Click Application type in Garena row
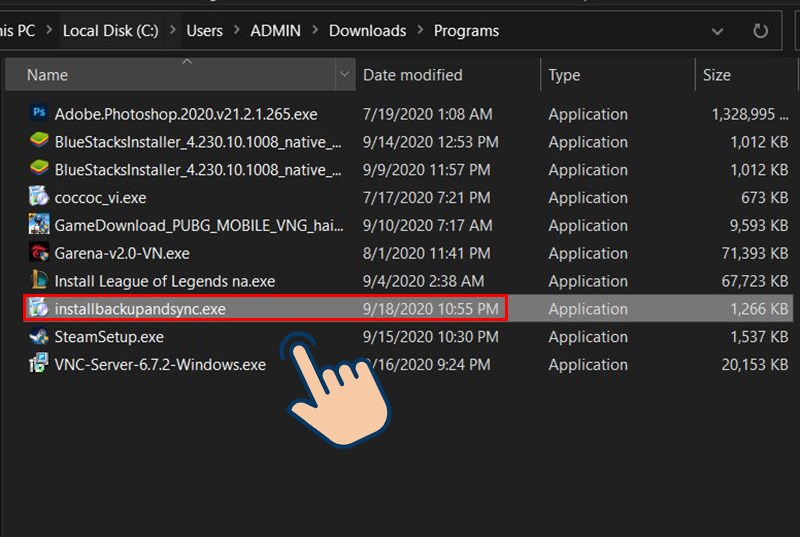 588,253
